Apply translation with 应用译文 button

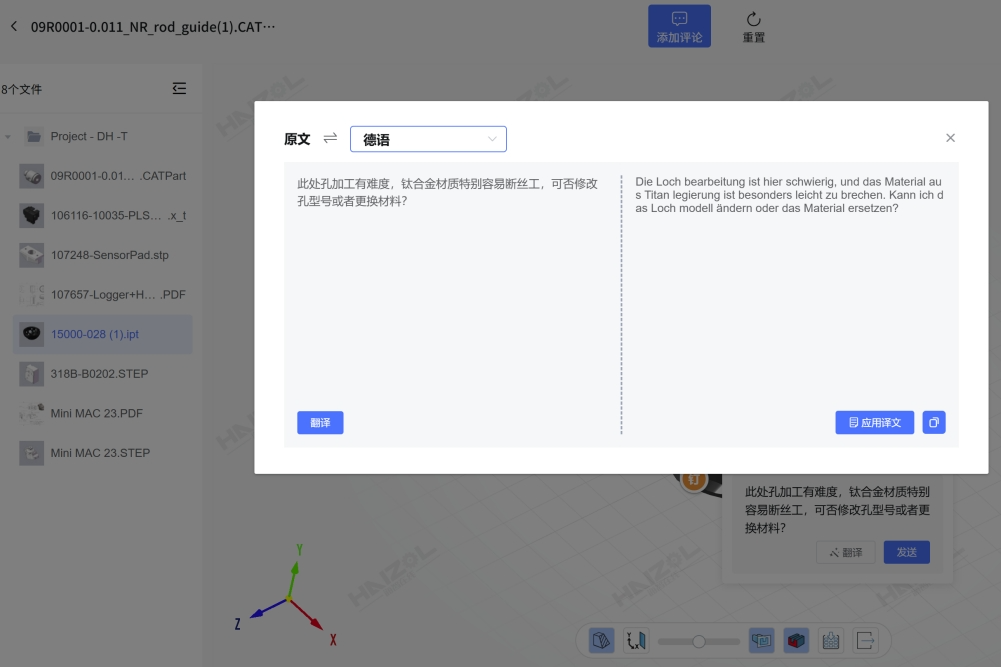pos(874,422)
